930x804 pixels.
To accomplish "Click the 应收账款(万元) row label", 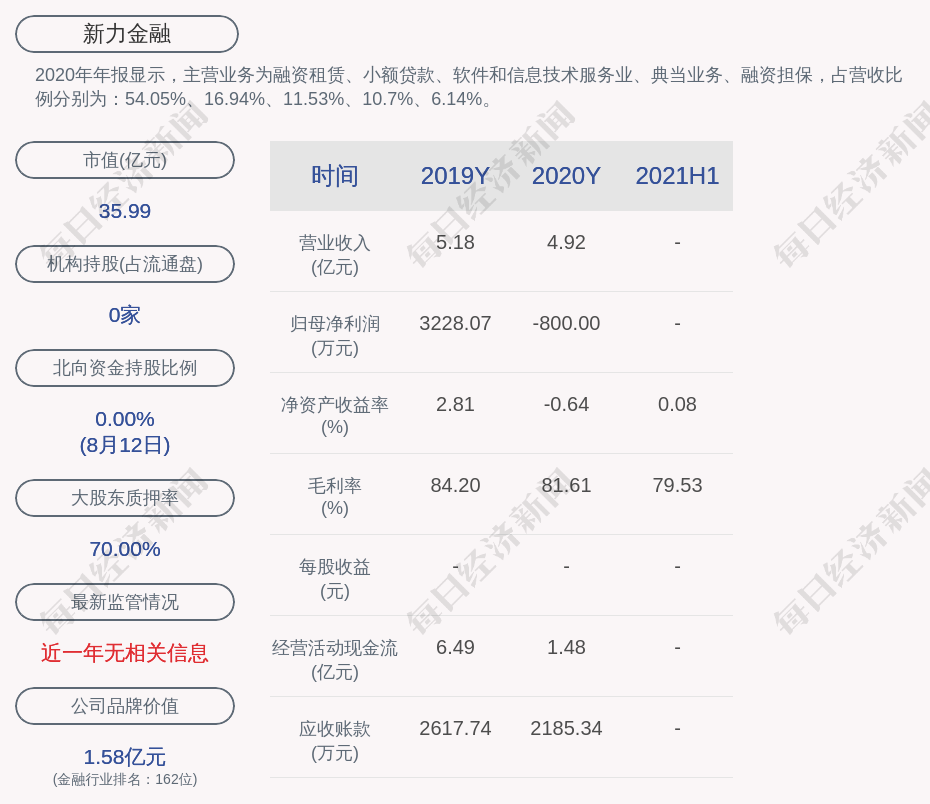I will tap(335, 741).
